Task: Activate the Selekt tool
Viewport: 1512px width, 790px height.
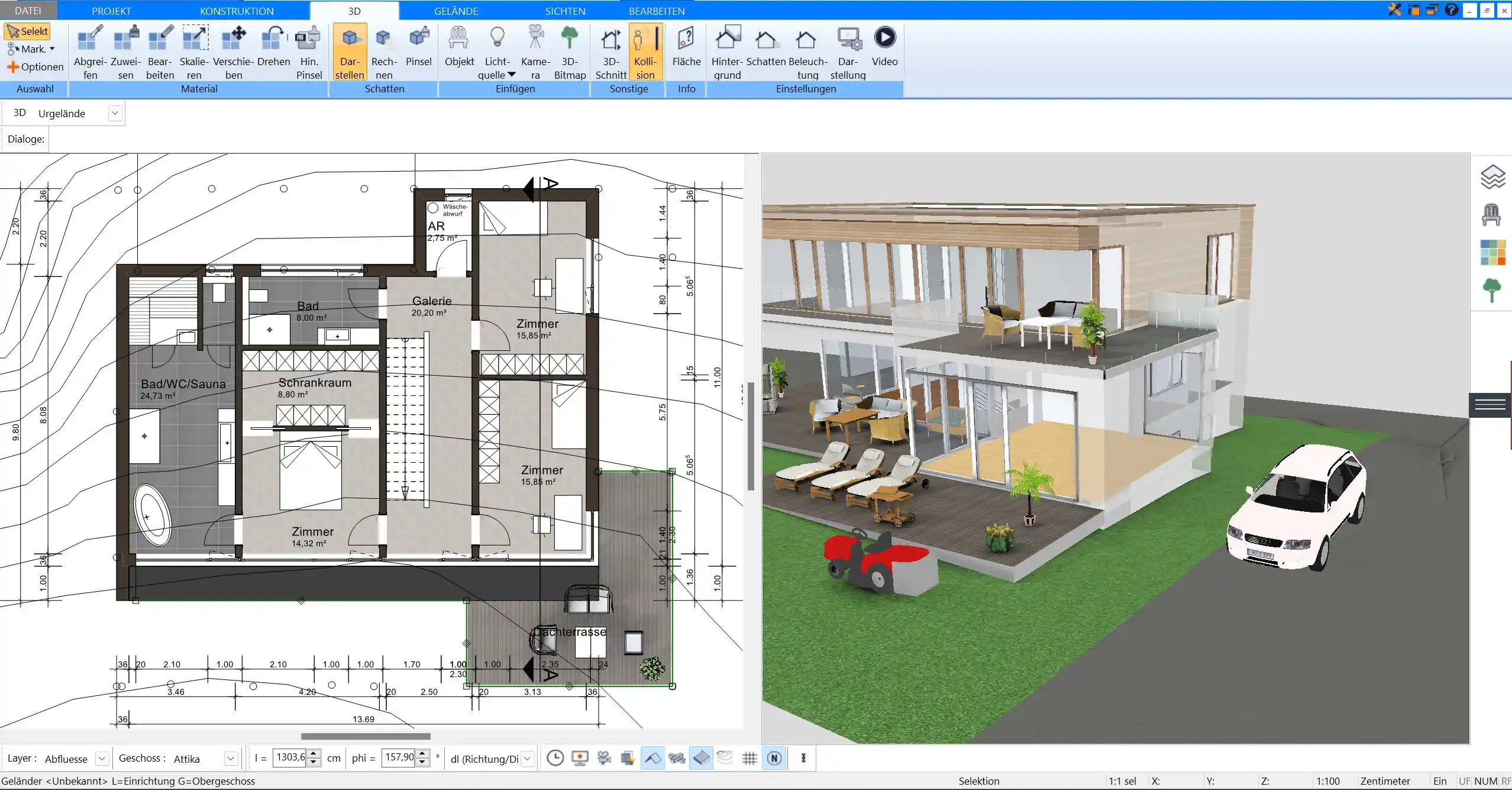Action: [x=27, y=31]
